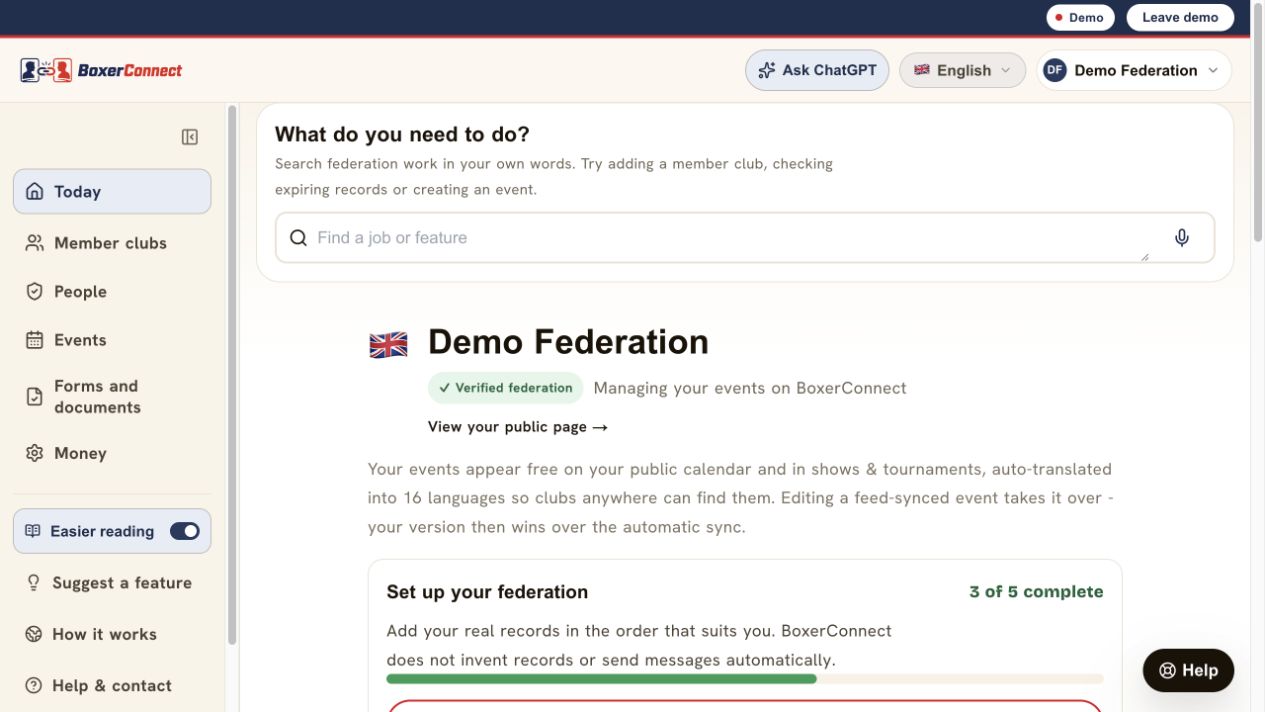Open Suggest a feature link

[x=112, y=583]
